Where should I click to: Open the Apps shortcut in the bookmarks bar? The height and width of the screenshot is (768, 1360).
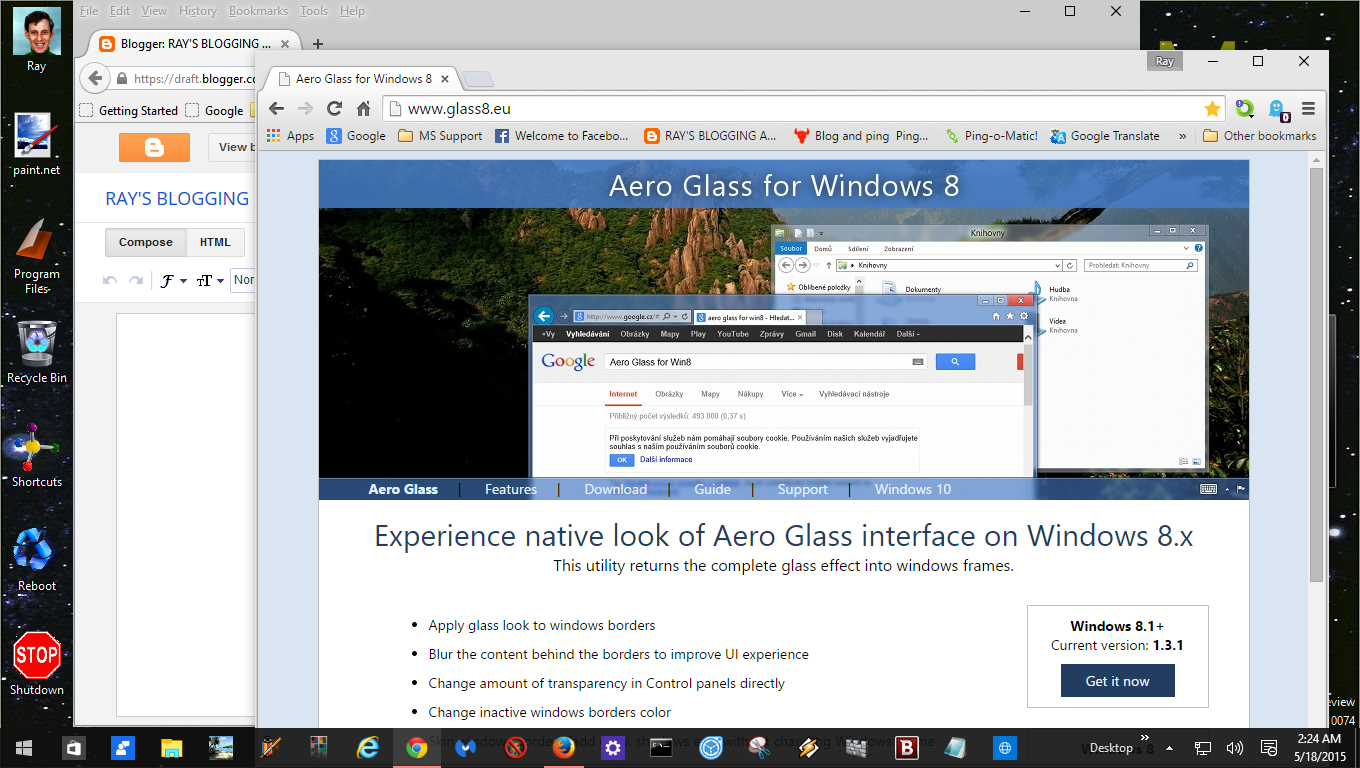click(x=290, y=136)
